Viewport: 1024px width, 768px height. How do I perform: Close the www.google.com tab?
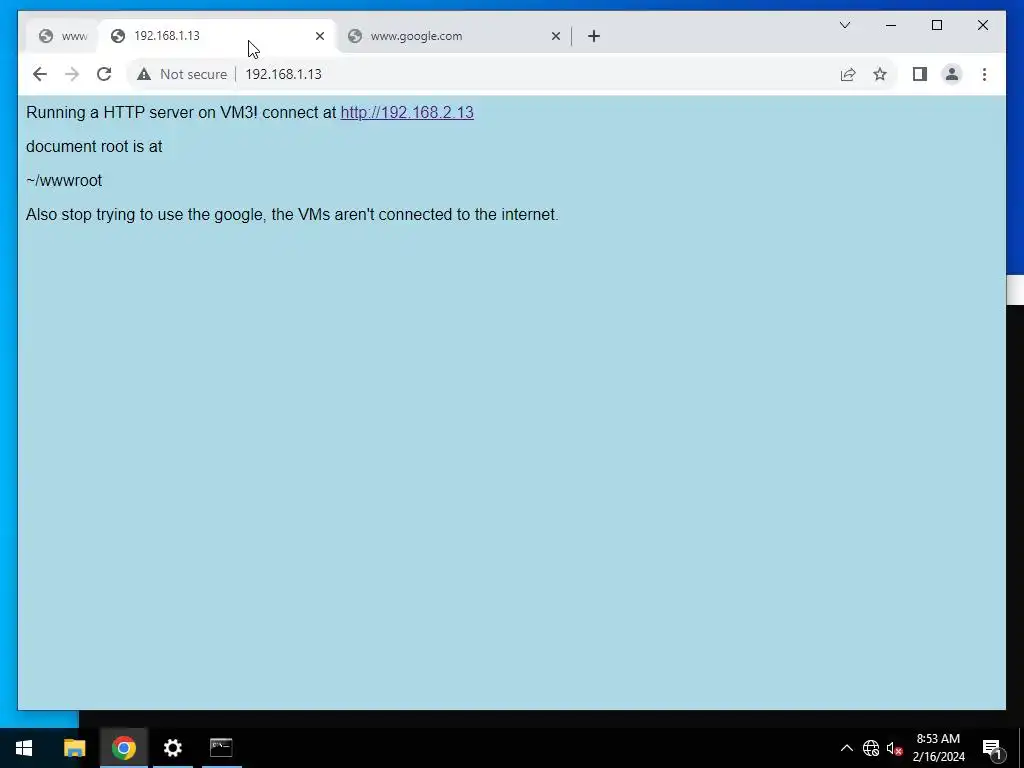point(556,37)
